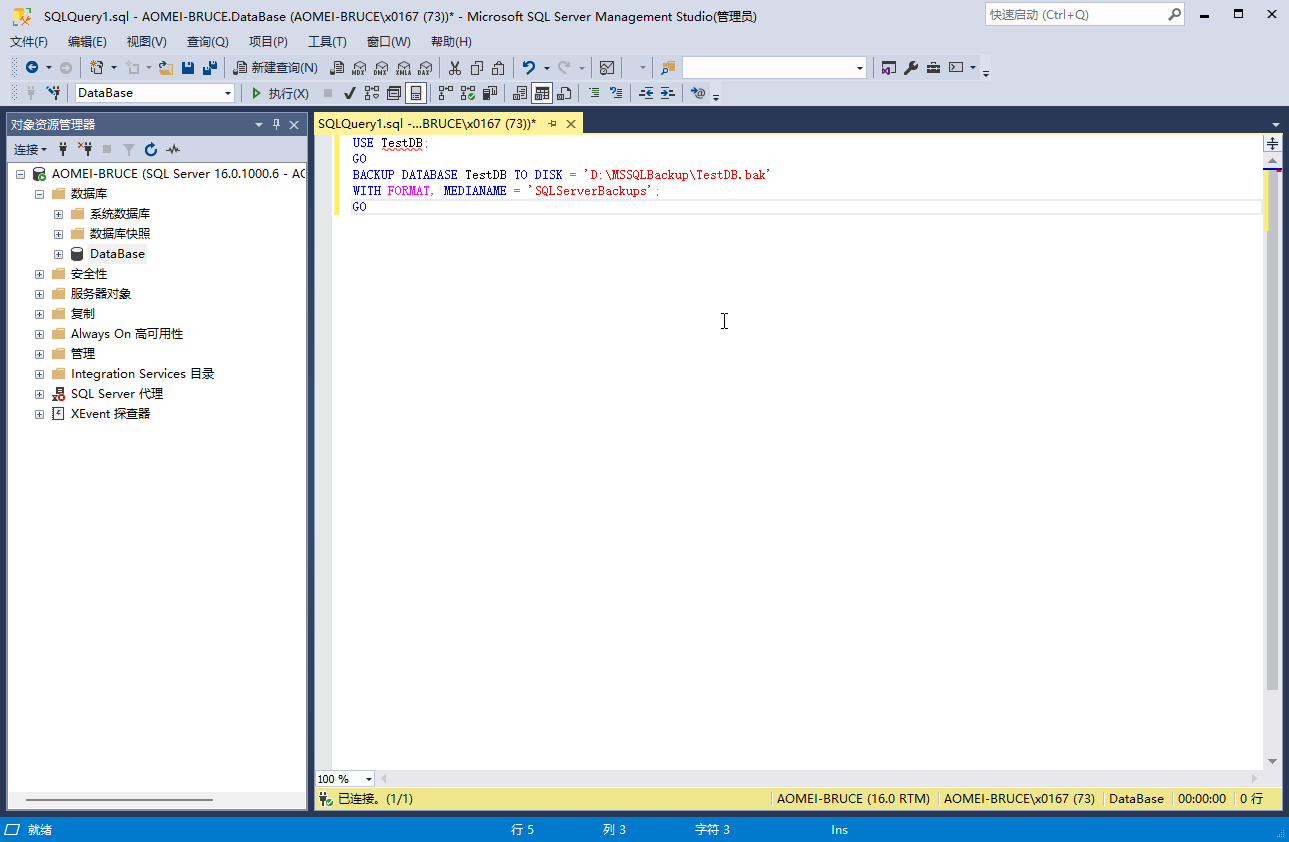Click the query options icon
The width and height of the screenshot is (1289, 842).
click(394, 93)
